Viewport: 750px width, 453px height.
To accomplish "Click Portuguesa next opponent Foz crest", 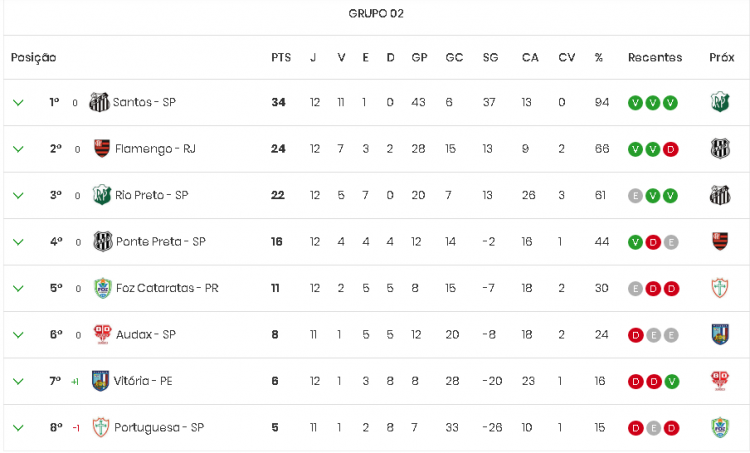I will (x=720, y=427).
